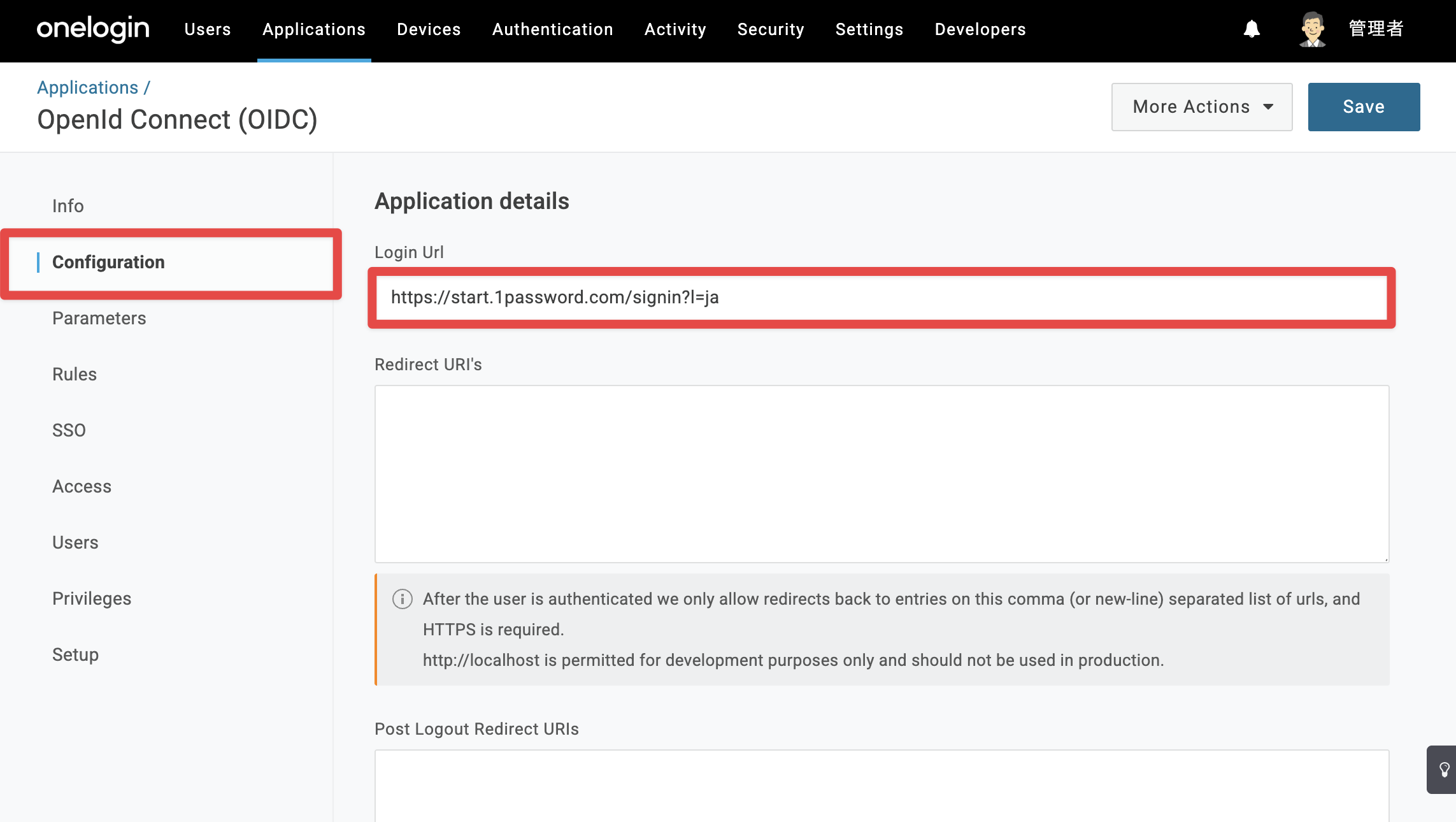This screenshot has height=822, width=1456.
Task: Open the notifications bell
Action: [1252, 29]
